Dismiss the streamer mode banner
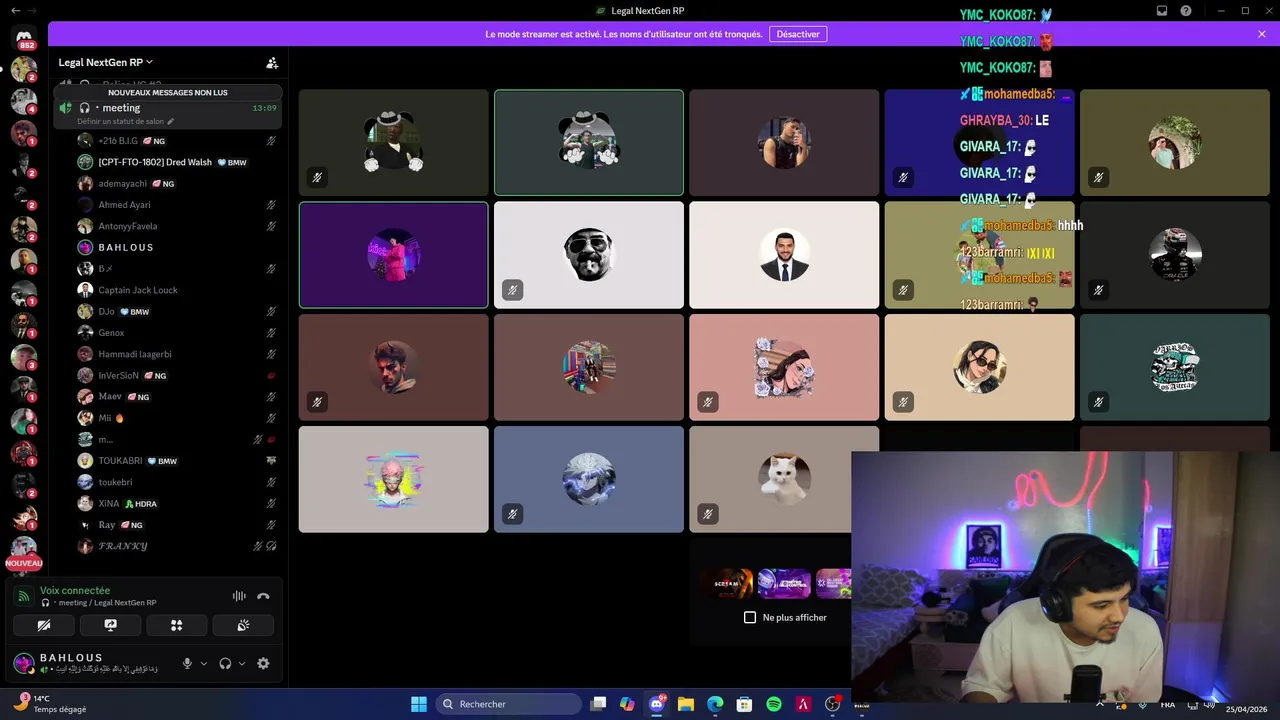This screenshot has height=720, width=1280. pyautogui.click(x=1262, y=34)
